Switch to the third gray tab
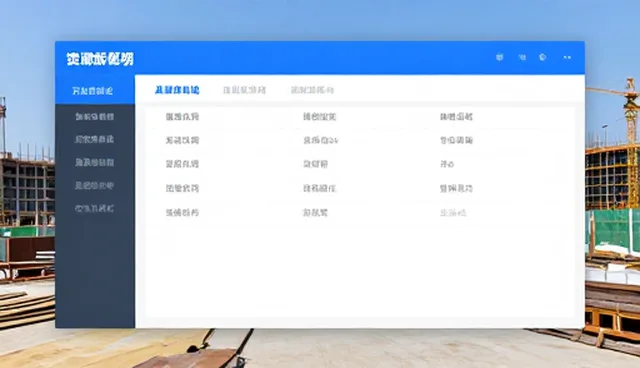Image resolution: width=640 pixels, height=368 pixels. (x=312, y=90)
